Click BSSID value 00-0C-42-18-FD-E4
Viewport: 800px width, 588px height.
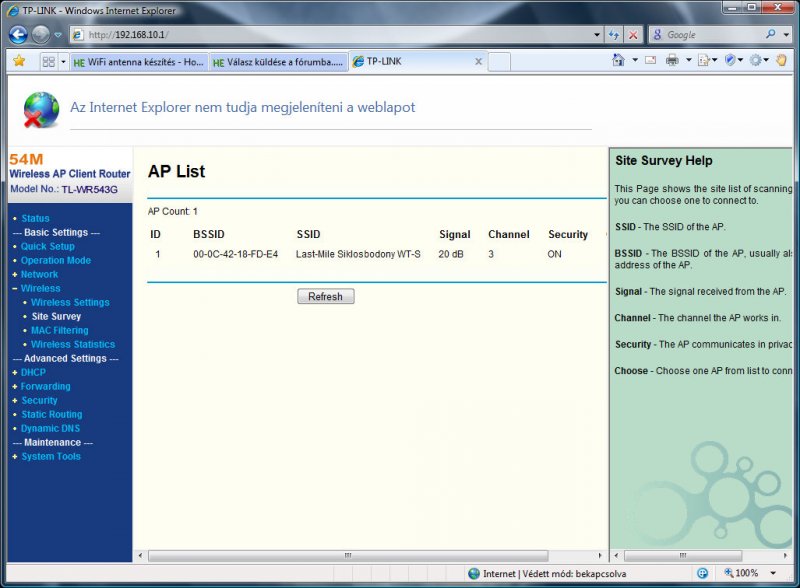click(235, 254)
